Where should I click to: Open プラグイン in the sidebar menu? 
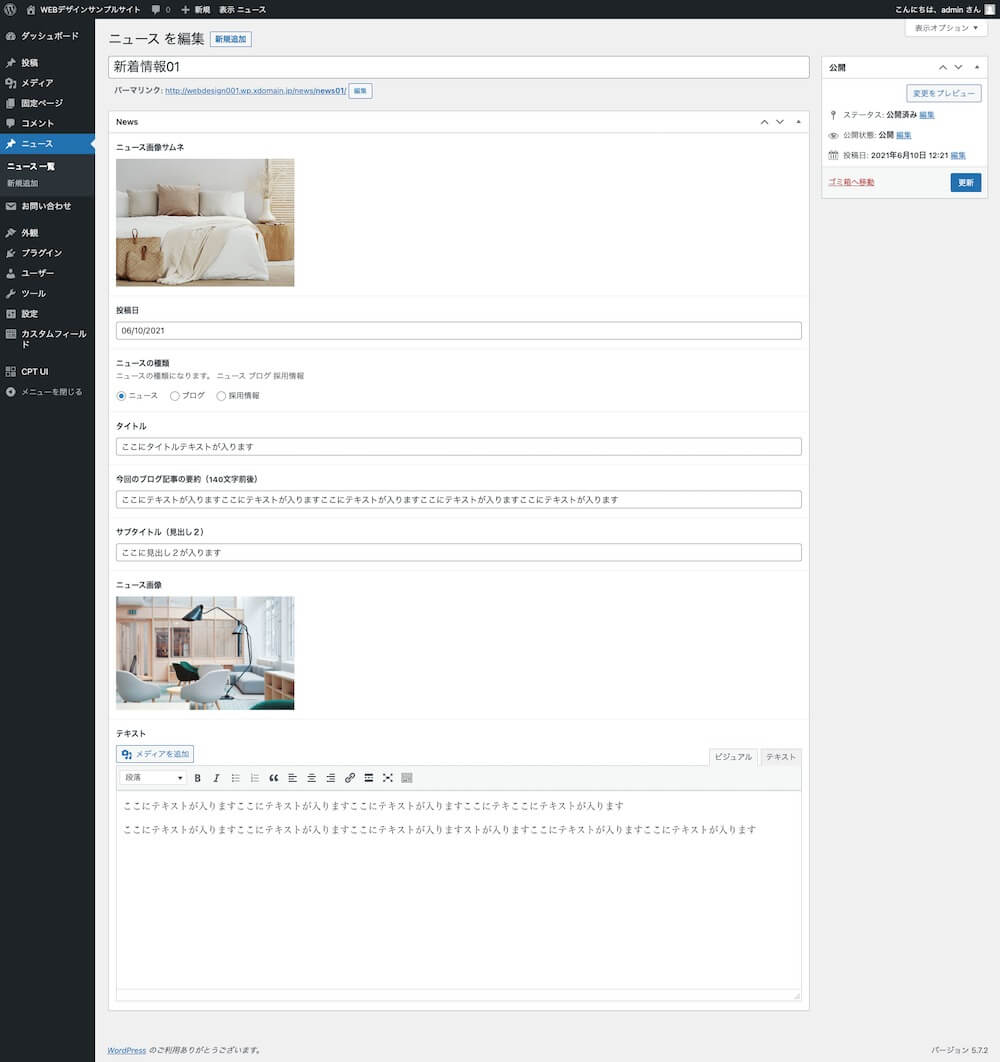click(41, 253)
